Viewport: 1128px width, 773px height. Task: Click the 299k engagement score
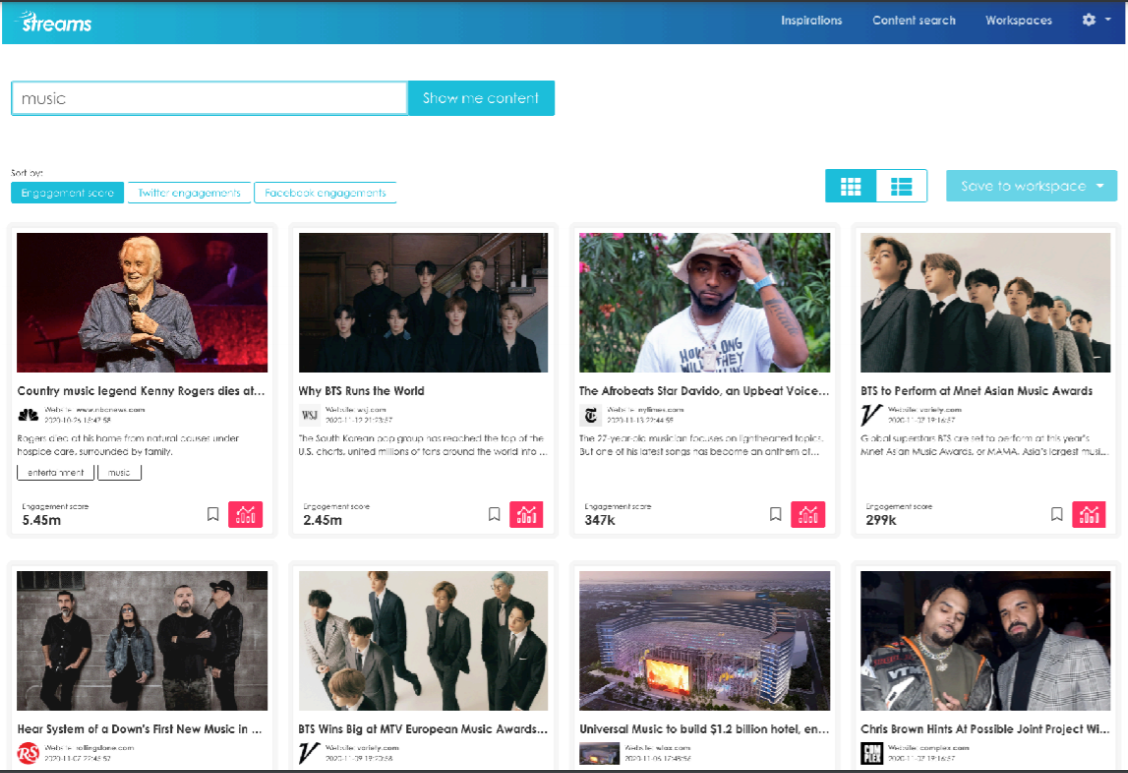pyautogui.click(x=881, y=520)
